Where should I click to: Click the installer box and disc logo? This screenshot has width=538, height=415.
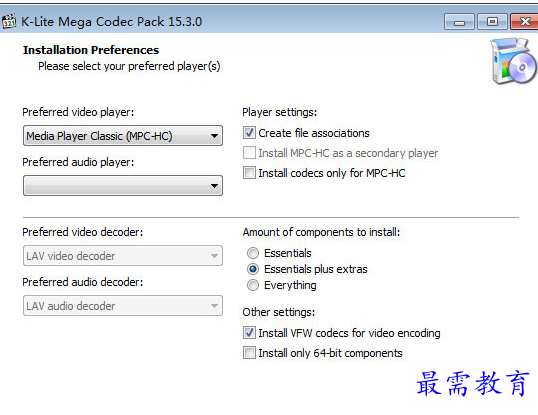513,61
